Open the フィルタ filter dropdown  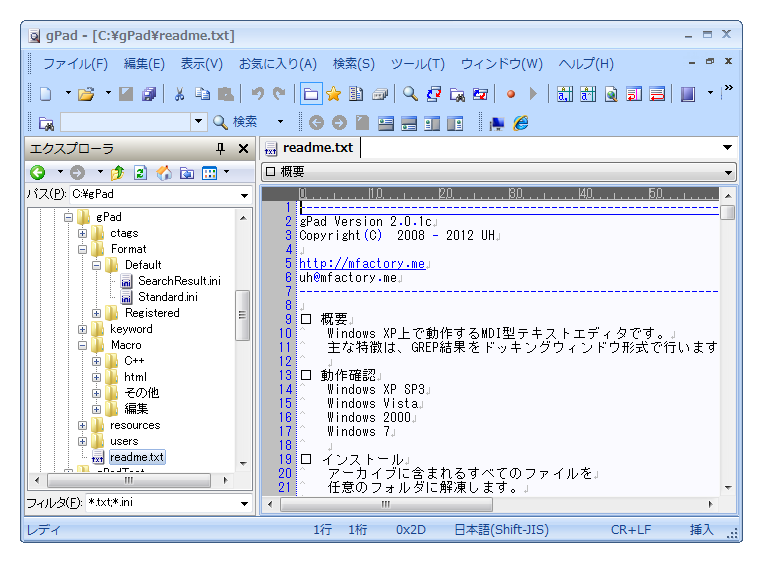pos(245,504)
